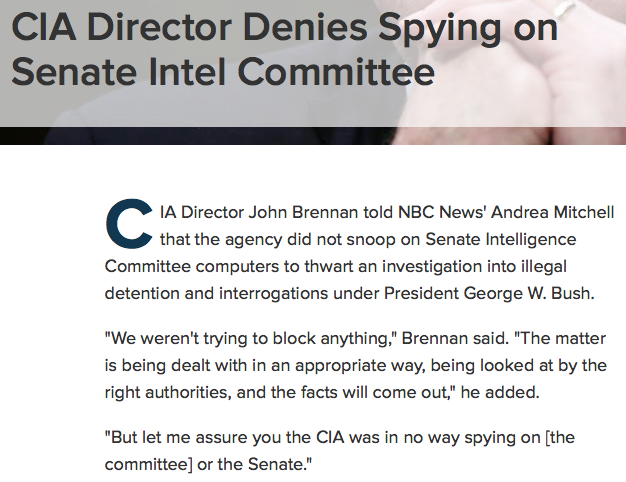Click the bracketed "[the" in the last quote

click(x=560, y=438)
